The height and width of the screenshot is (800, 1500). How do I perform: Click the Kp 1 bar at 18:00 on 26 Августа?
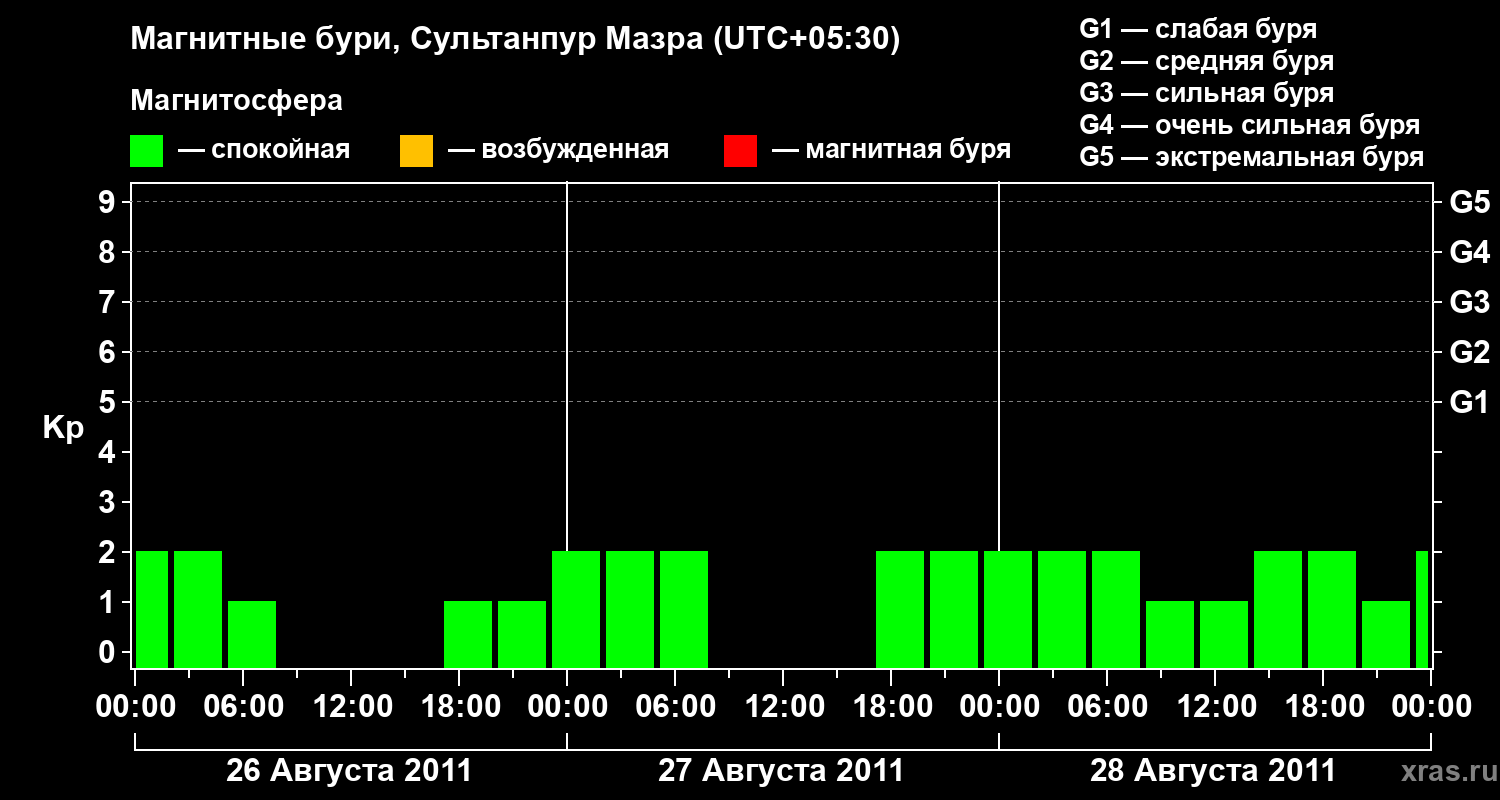[x=468, y=634]
